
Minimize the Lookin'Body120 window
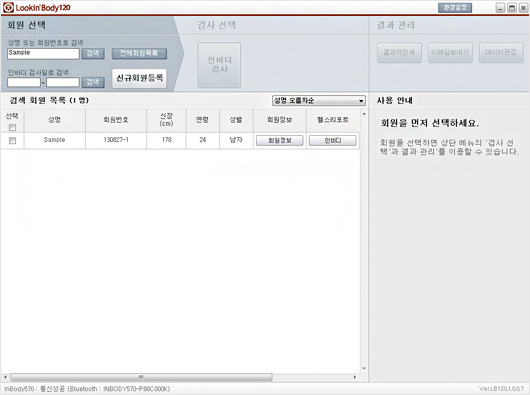(500, 8)
